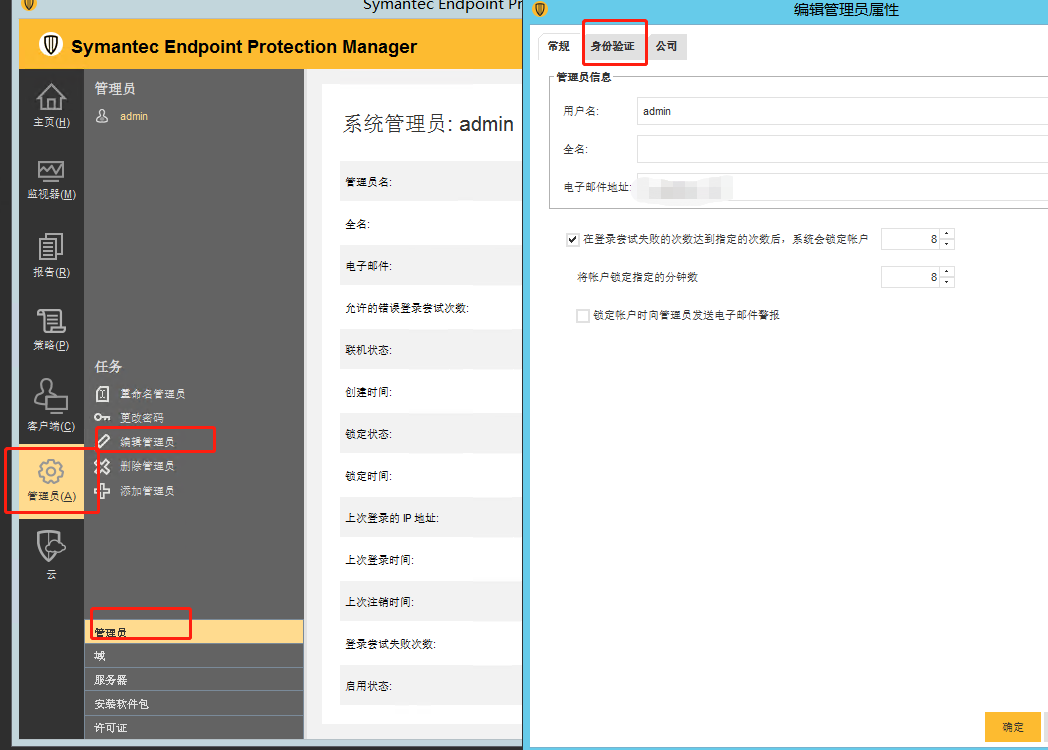Click the 启用状态: row
This screenshot has height=750, width=1048.
point(431,686)
